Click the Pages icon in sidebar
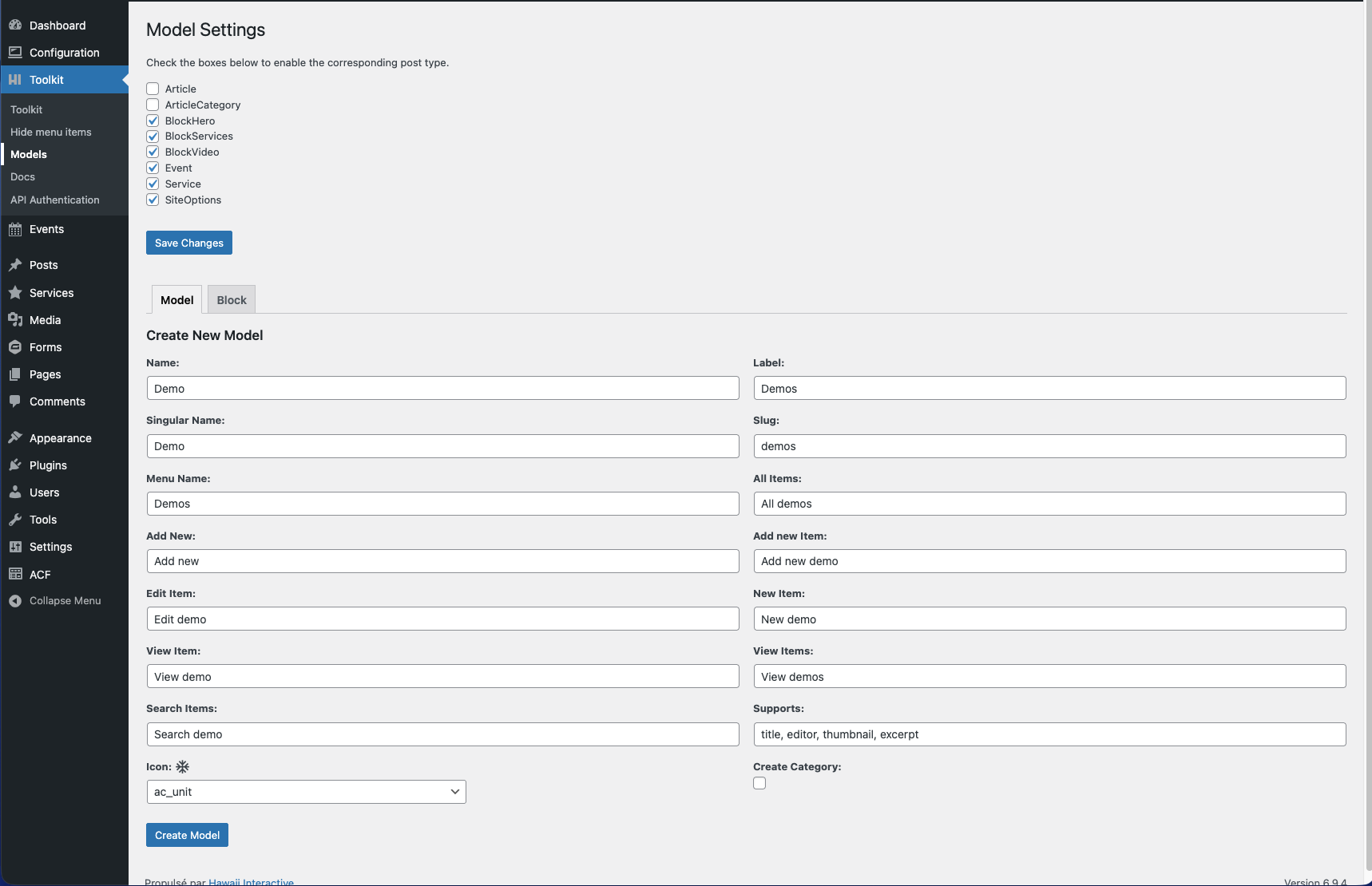Screen dimensions: 1372x886 pyautogui.click(x=15, y=374)
